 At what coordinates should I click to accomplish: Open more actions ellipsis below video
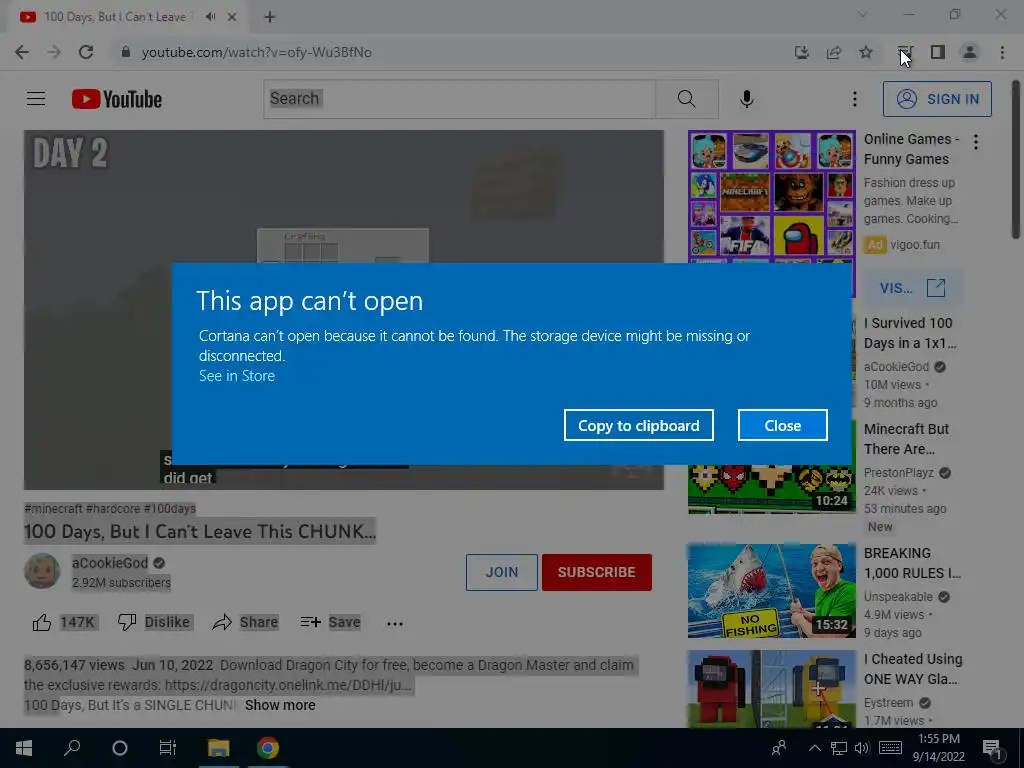point(394,623)
